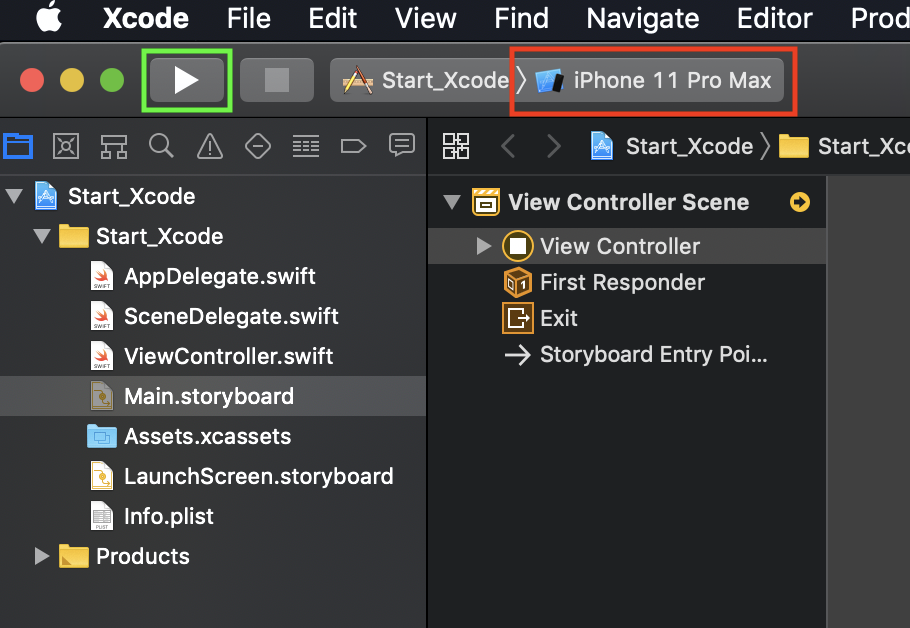
Task: Open the Navigate menu
Action: pyautogui.click(x=642, y=18)
